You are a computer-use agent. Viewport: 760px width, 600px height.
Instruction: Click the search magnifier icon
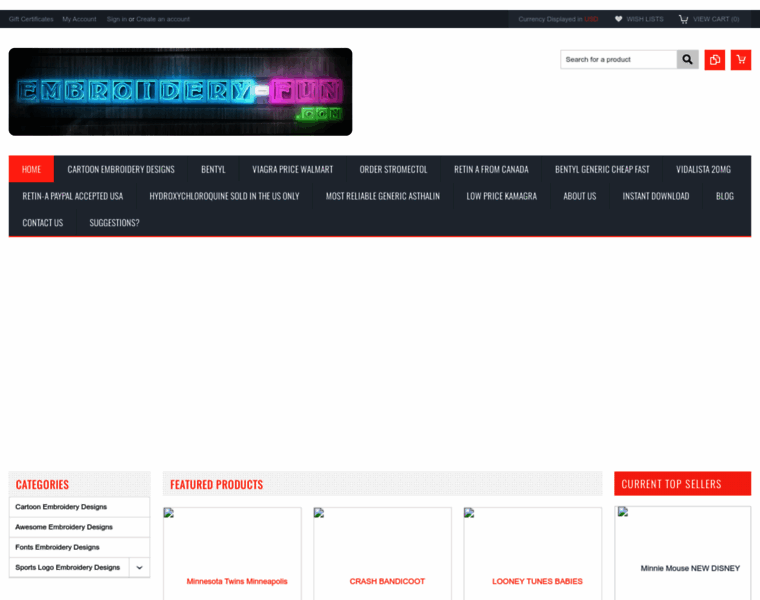[687, 60]
